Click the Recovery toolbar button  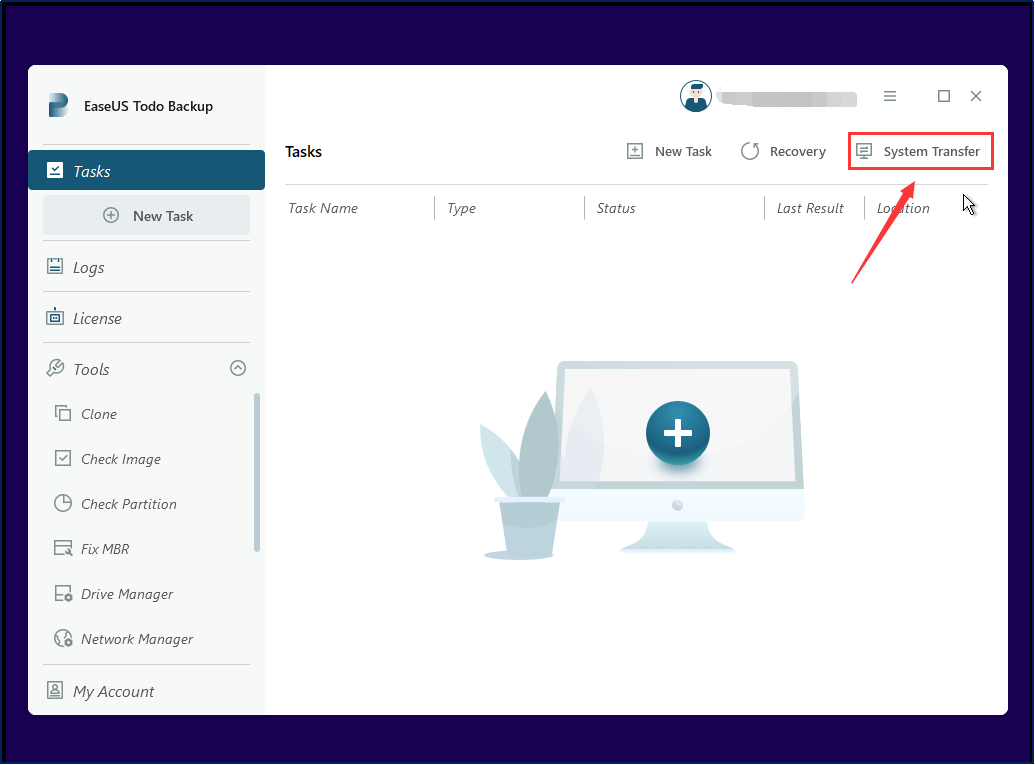(x=784, y=151)
